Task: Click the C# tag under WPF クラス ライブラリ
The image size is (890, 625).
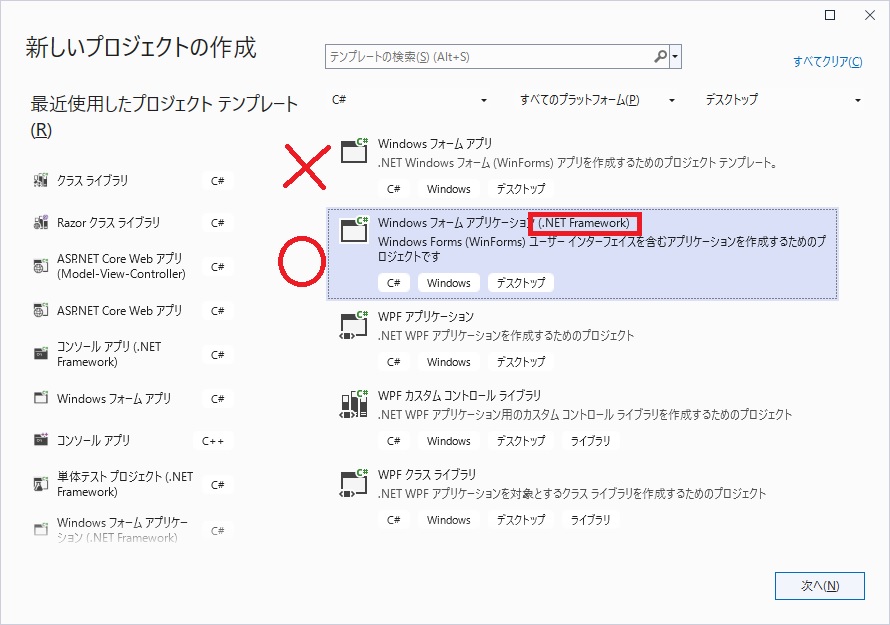Action: (x=393, y=520)
